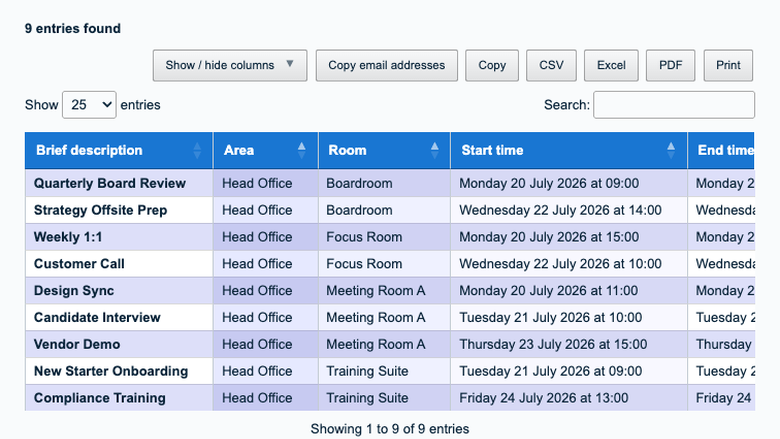Click the Copy email addresses button
Screen dimensions: 780x439
click(x=387, y=65)
